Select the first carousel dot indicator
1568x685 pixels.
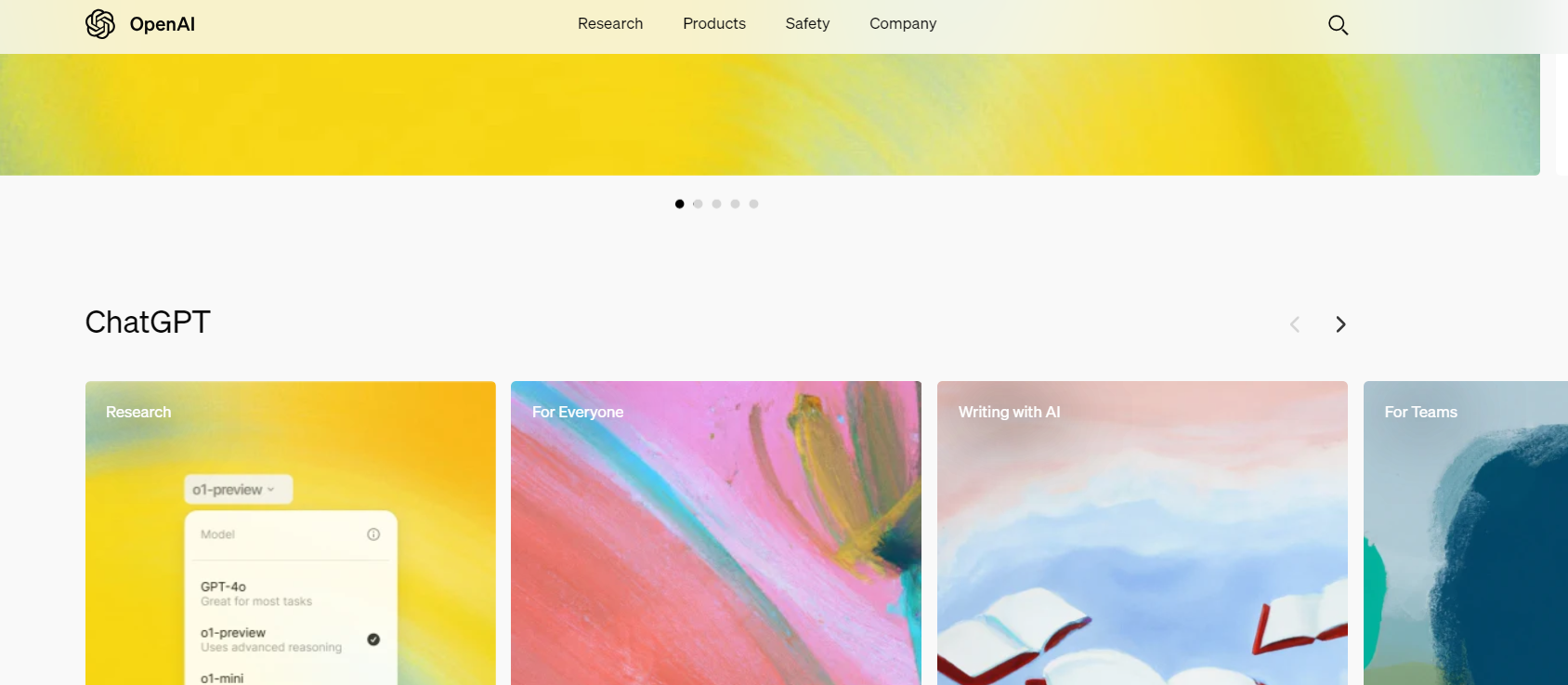pos(680,204)
